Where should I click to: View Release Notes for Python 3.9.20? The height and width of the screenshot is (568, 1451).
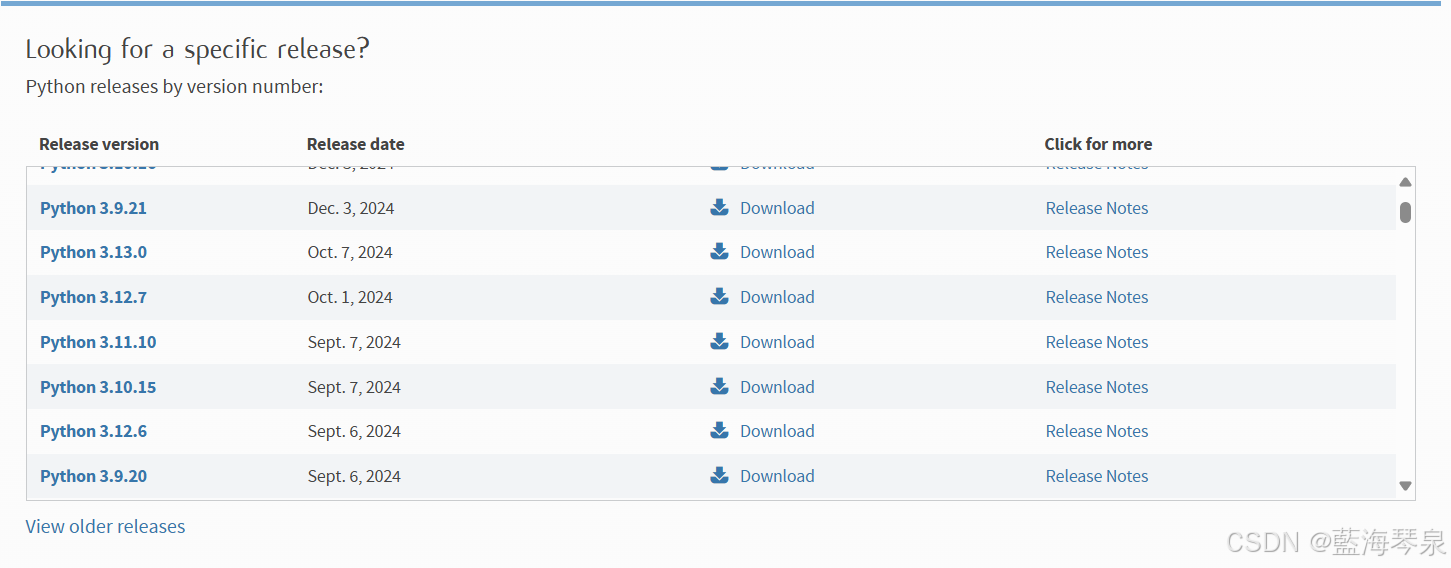tap(1097, 476)
